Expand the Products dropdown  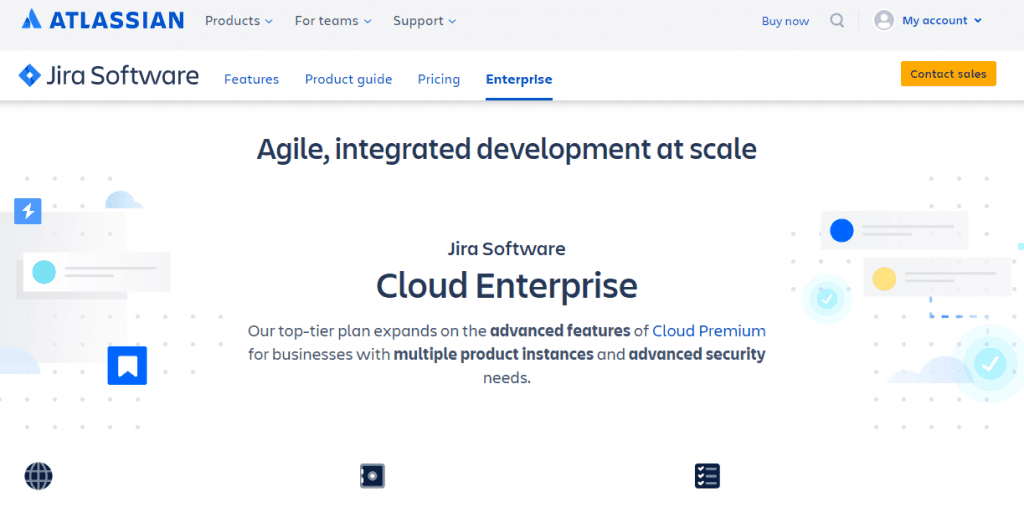[x=239, y=21]
